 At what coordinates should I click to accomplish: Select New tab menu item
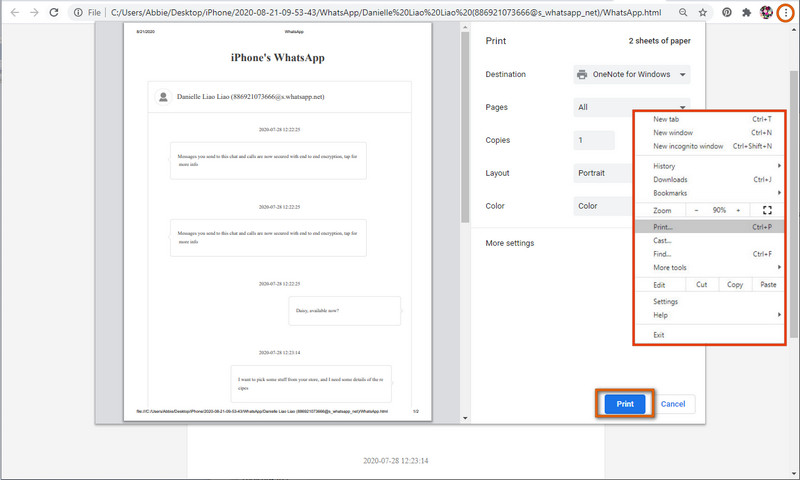pyautogui.click(x=709, y=119)
